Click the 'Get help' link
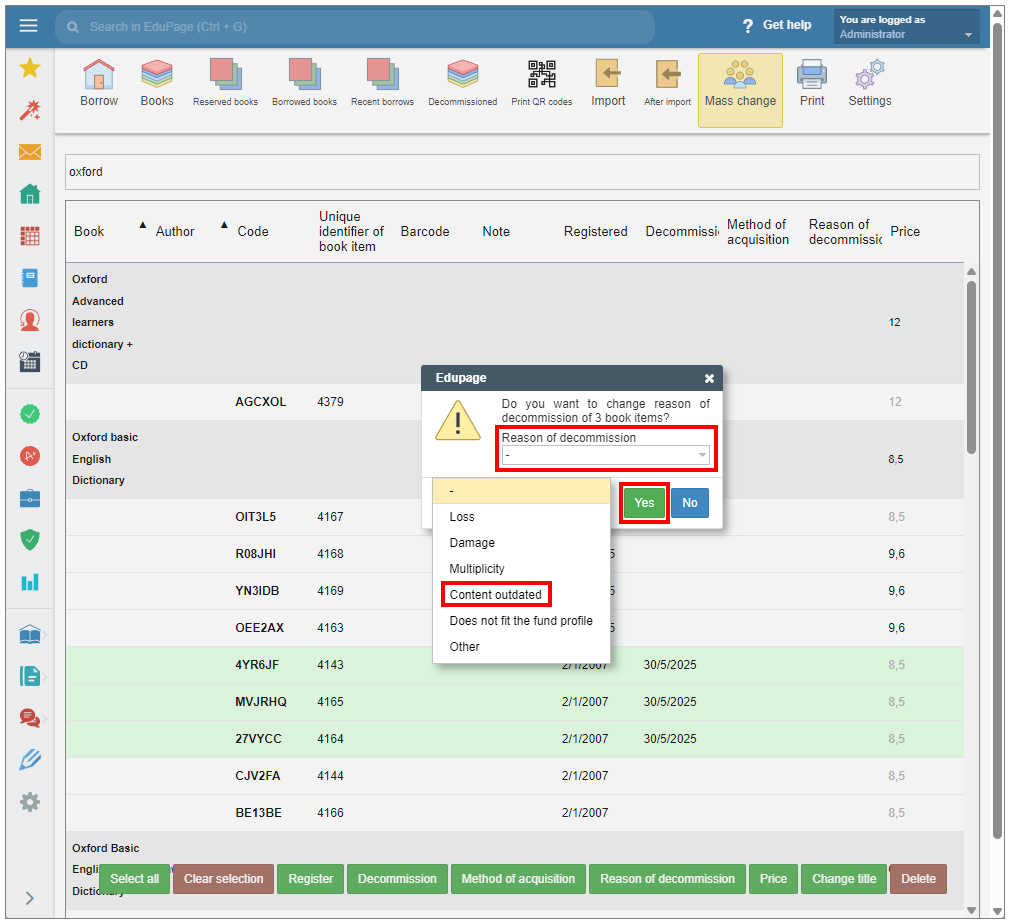This screenshot has height=924, width=1010. point(777,25)
